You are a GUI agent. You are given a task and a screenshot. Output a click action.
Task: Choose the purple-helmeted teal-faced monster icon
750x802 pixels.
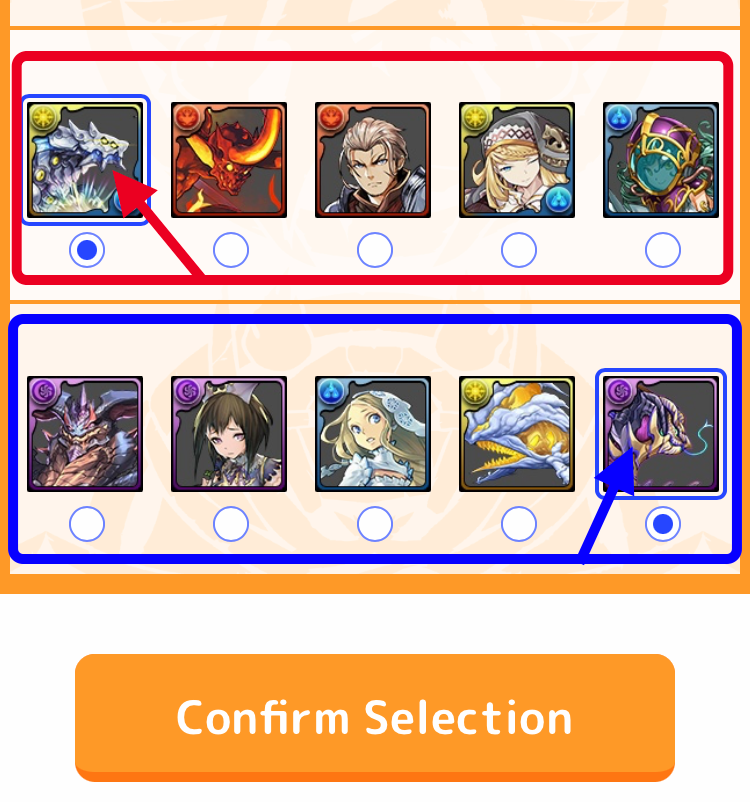[661, 160]
